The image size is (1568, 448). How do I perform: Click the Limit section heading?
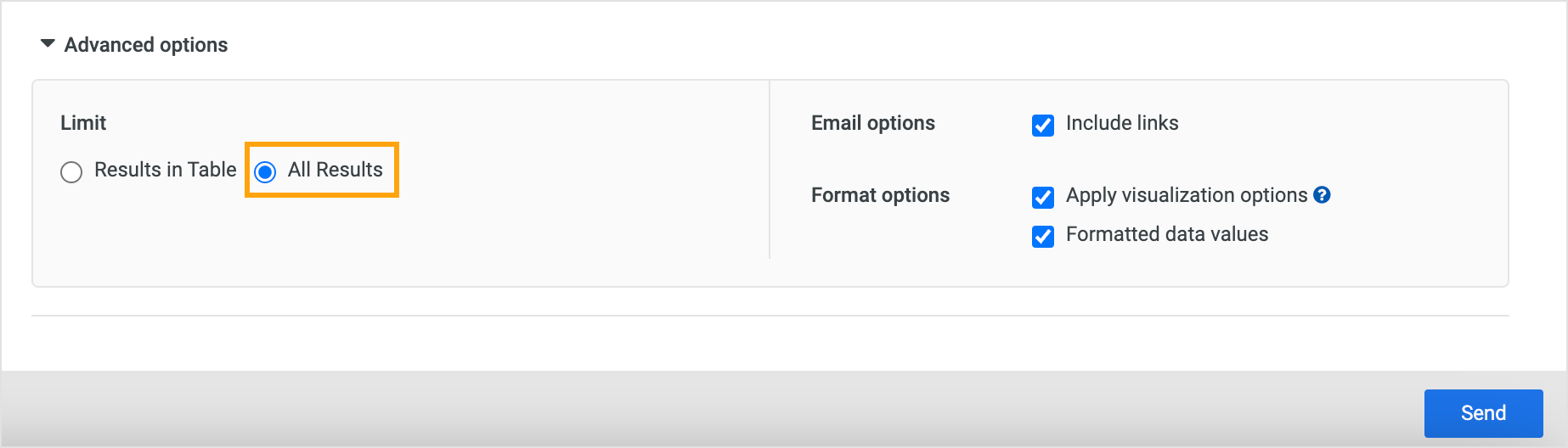(83, 123)
